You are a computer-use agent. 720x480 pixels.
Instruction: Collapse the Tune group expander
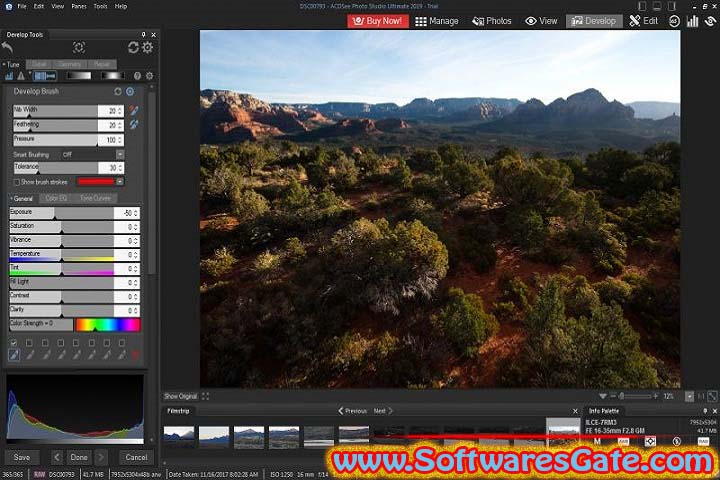[x=4, y=64]
